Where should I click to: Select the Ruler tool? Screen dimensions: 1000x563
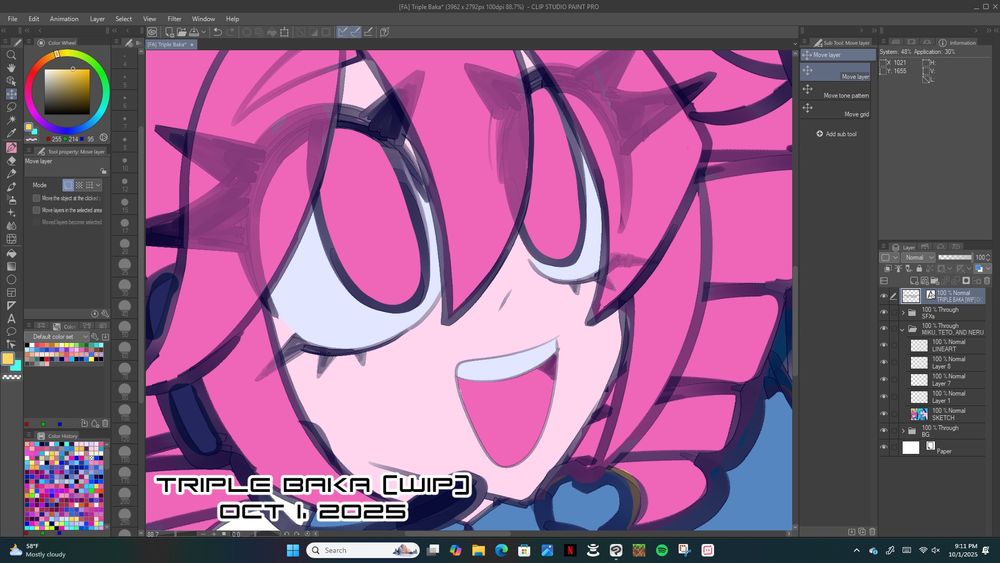tap(11, 305)
